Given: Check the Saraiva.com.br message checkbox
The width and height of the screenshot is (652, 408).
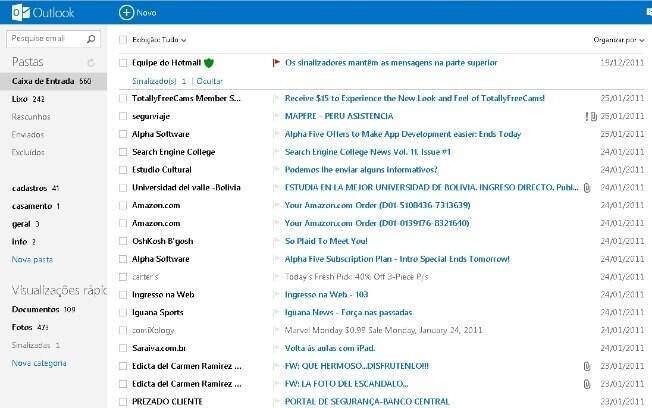Looking at the screenshot, I should [123, 348].
